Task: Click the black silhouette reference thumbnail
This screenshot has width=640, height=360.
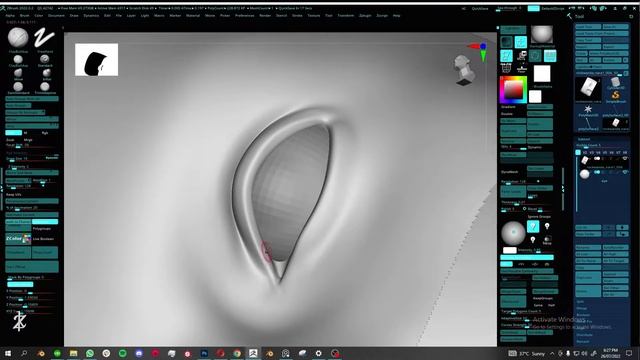Action: 97,60
